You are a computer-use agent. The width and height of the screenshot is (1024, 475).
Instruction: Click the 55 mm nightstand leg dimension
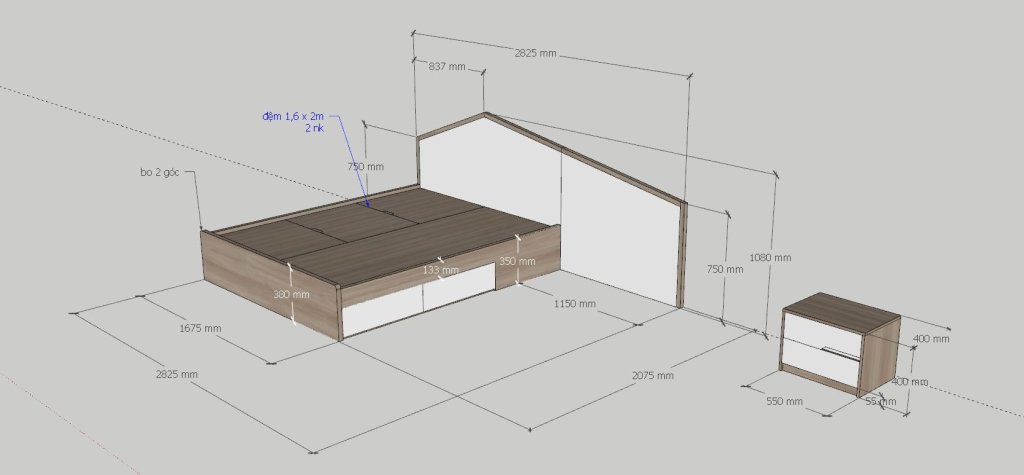click(880, 401)
